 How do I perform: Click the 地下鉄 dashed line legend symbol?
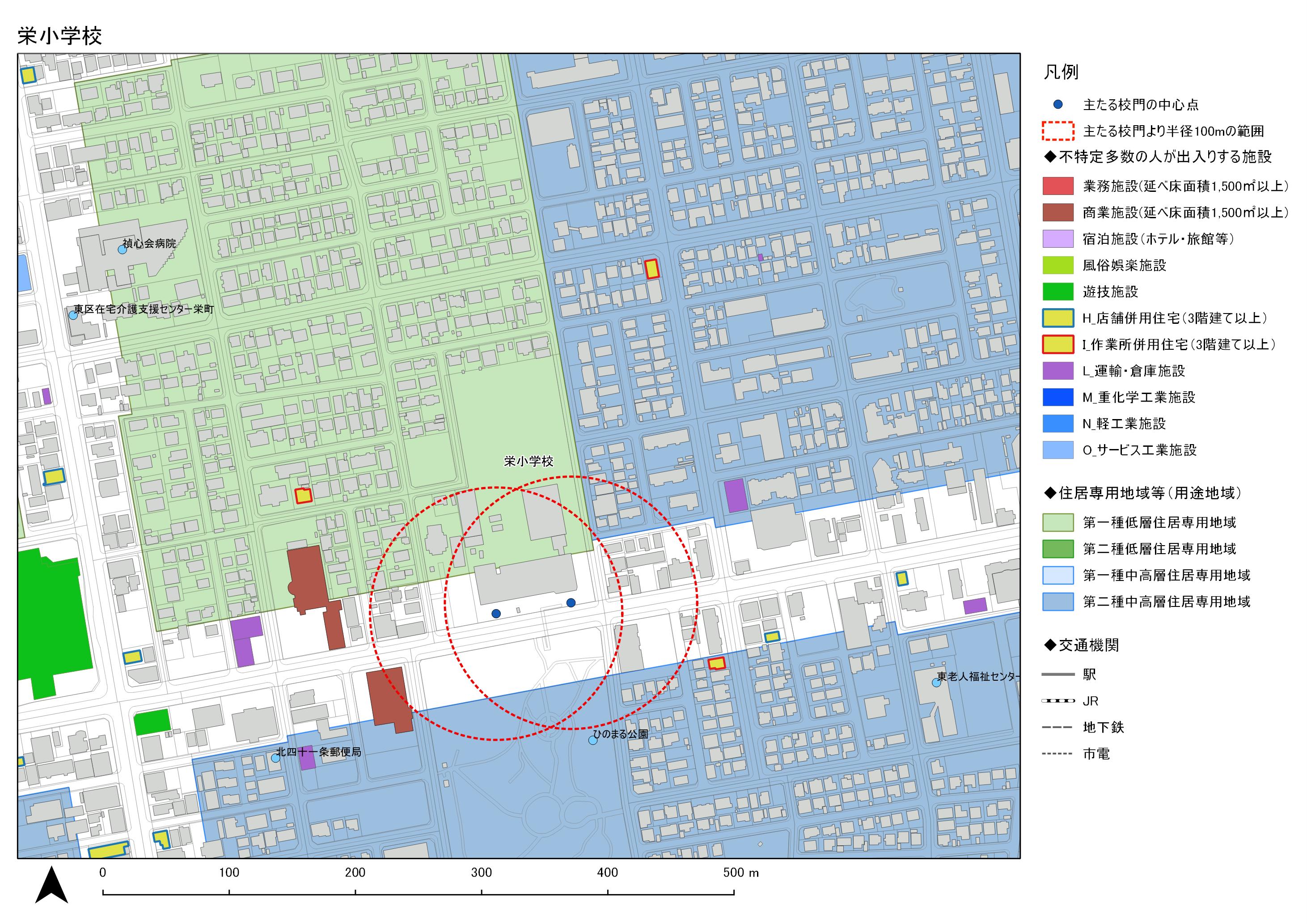1057,727
